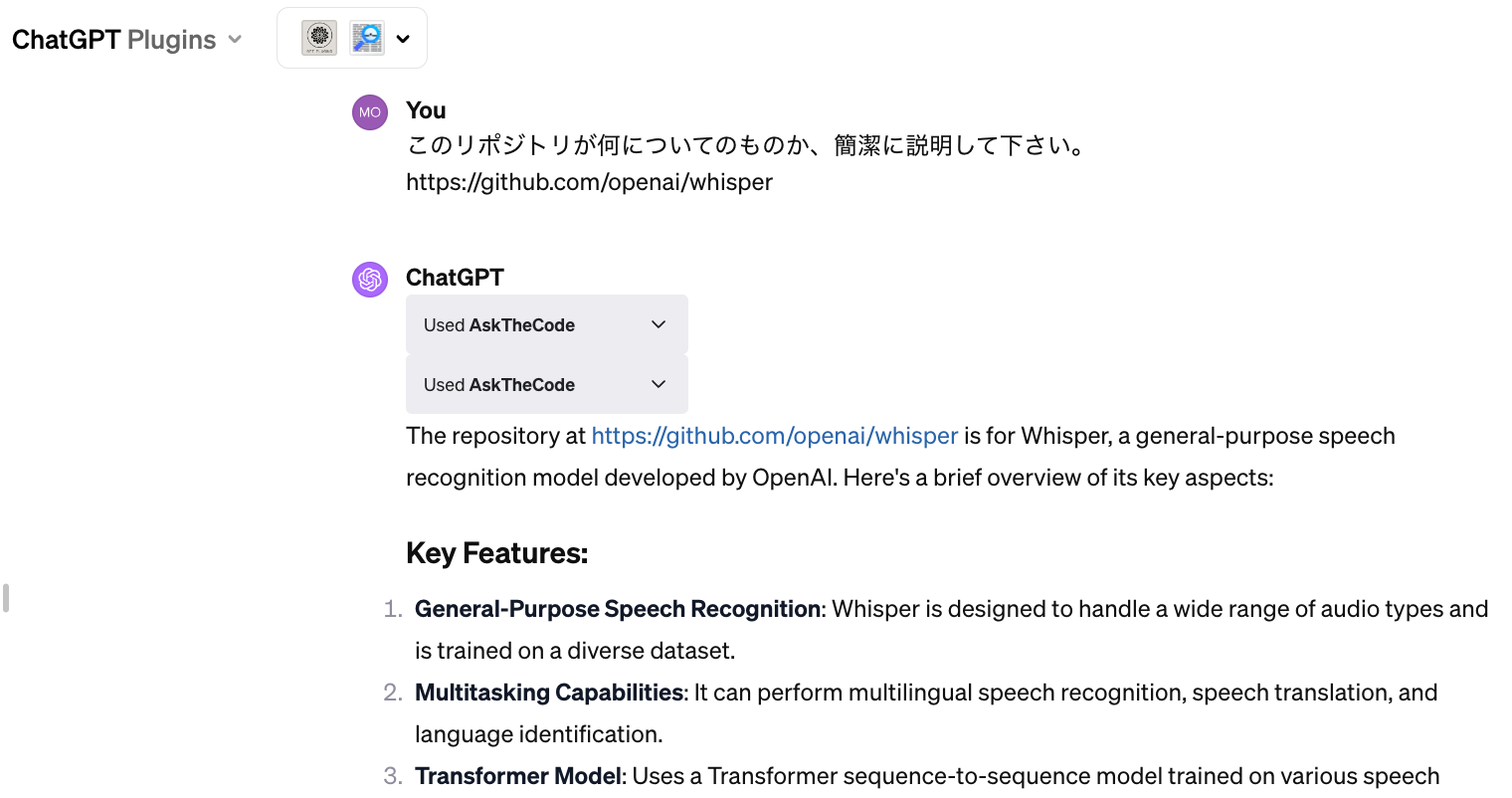Viewport: 1512px width, 798px height.
Task: Click the Japanese prompt text in user message
Action: pos(746,146)
